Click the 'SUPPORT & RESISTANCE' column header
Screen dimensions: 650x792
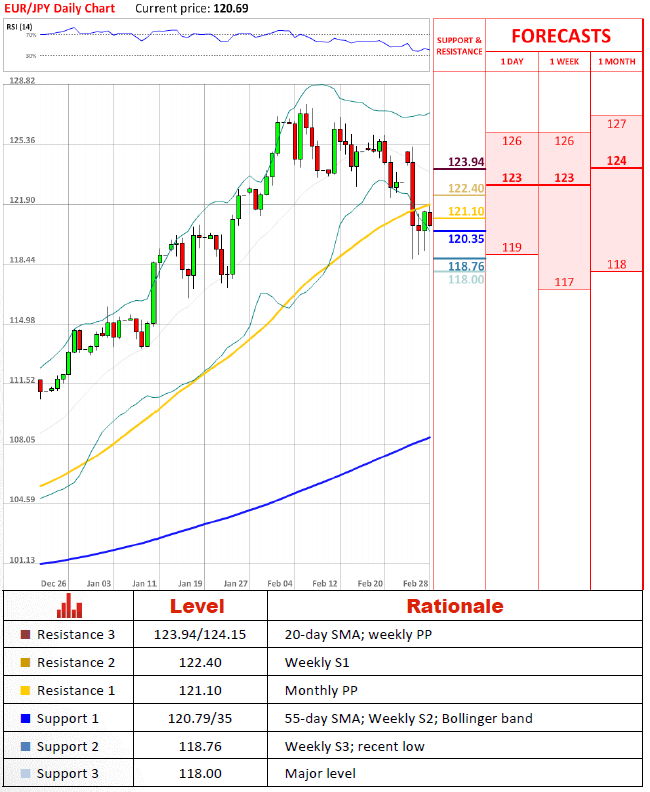[x=459, y=45]
